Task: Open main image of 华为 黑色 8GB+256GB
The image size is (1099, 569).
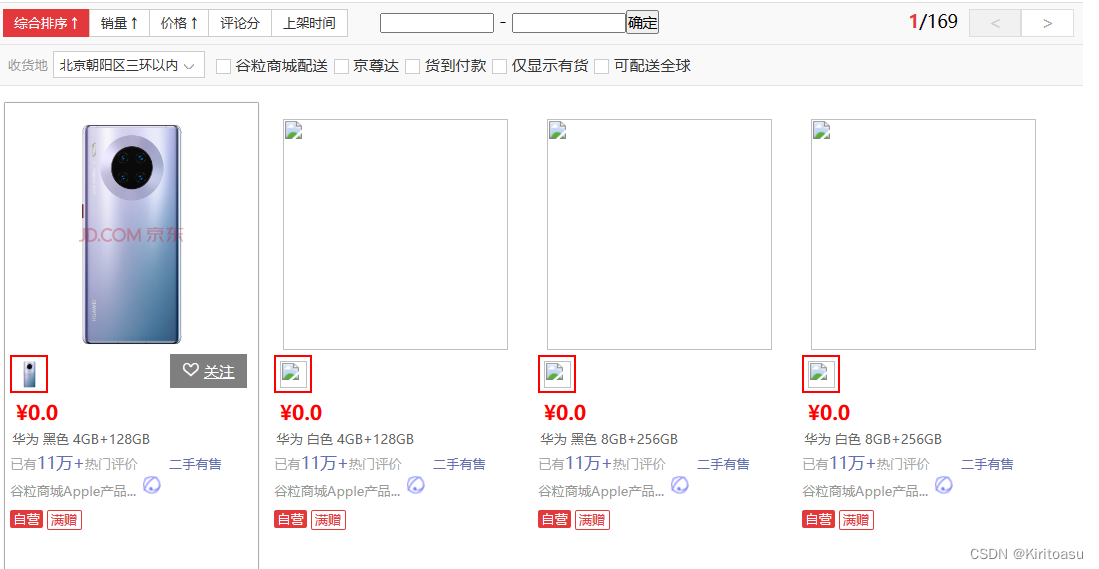Action: 659,234
